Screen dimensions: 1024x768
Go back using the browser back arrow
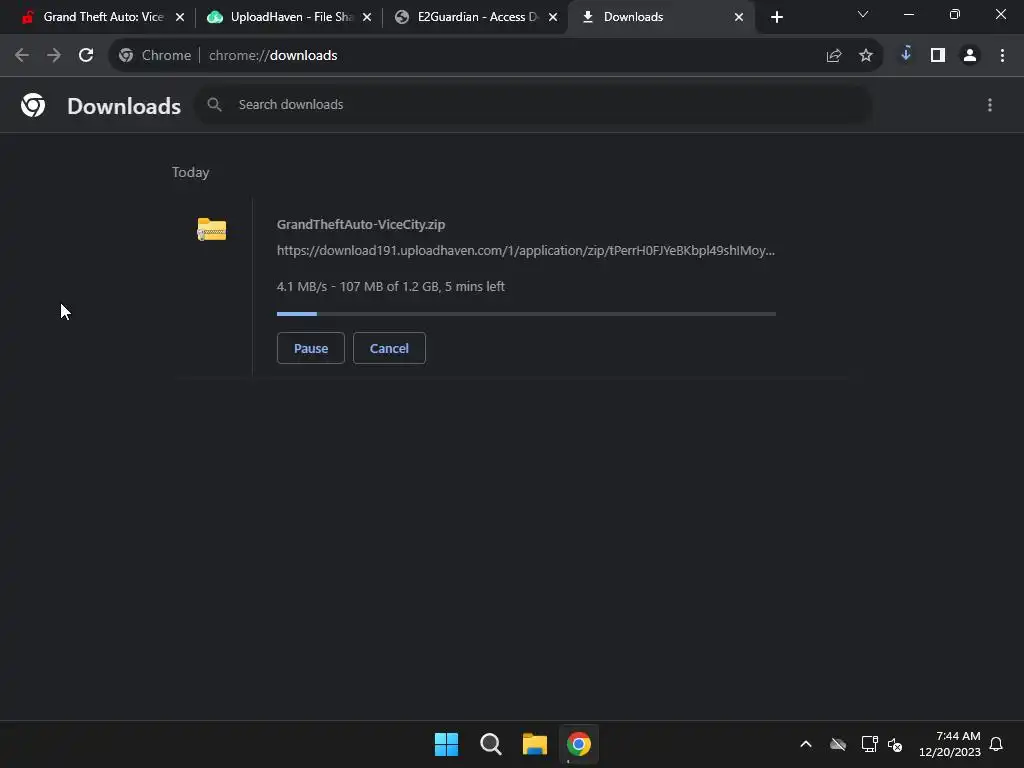pyautogui.click(x=22, y=56)
